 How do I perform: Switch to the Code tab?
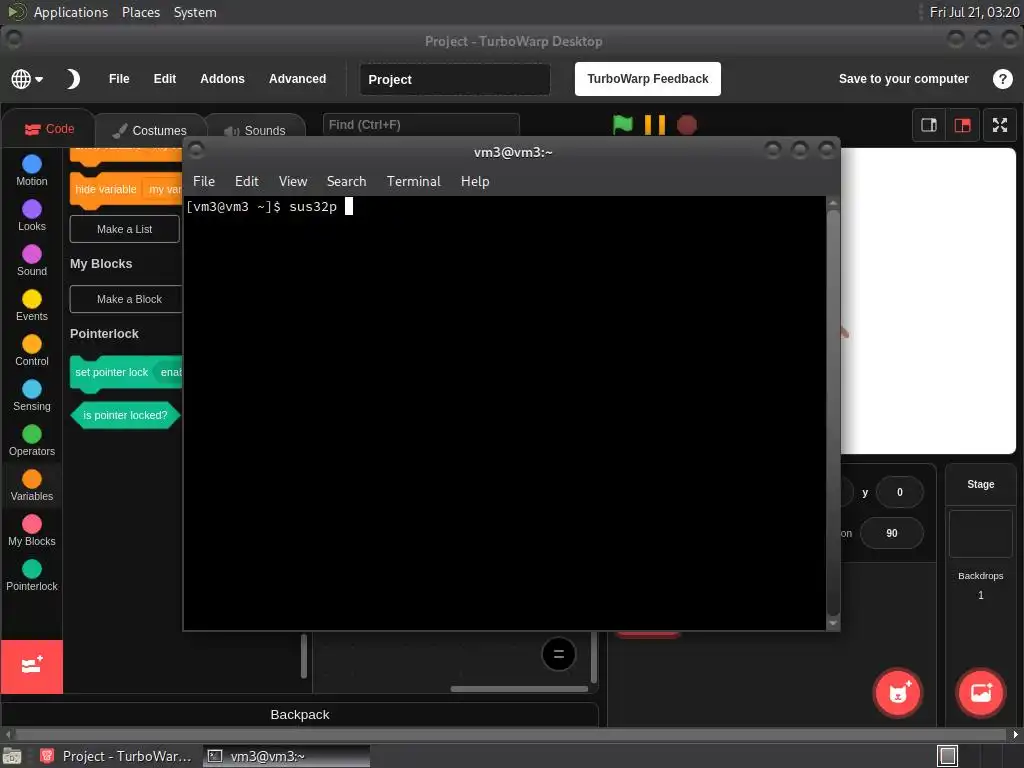(x=50, y=129)
